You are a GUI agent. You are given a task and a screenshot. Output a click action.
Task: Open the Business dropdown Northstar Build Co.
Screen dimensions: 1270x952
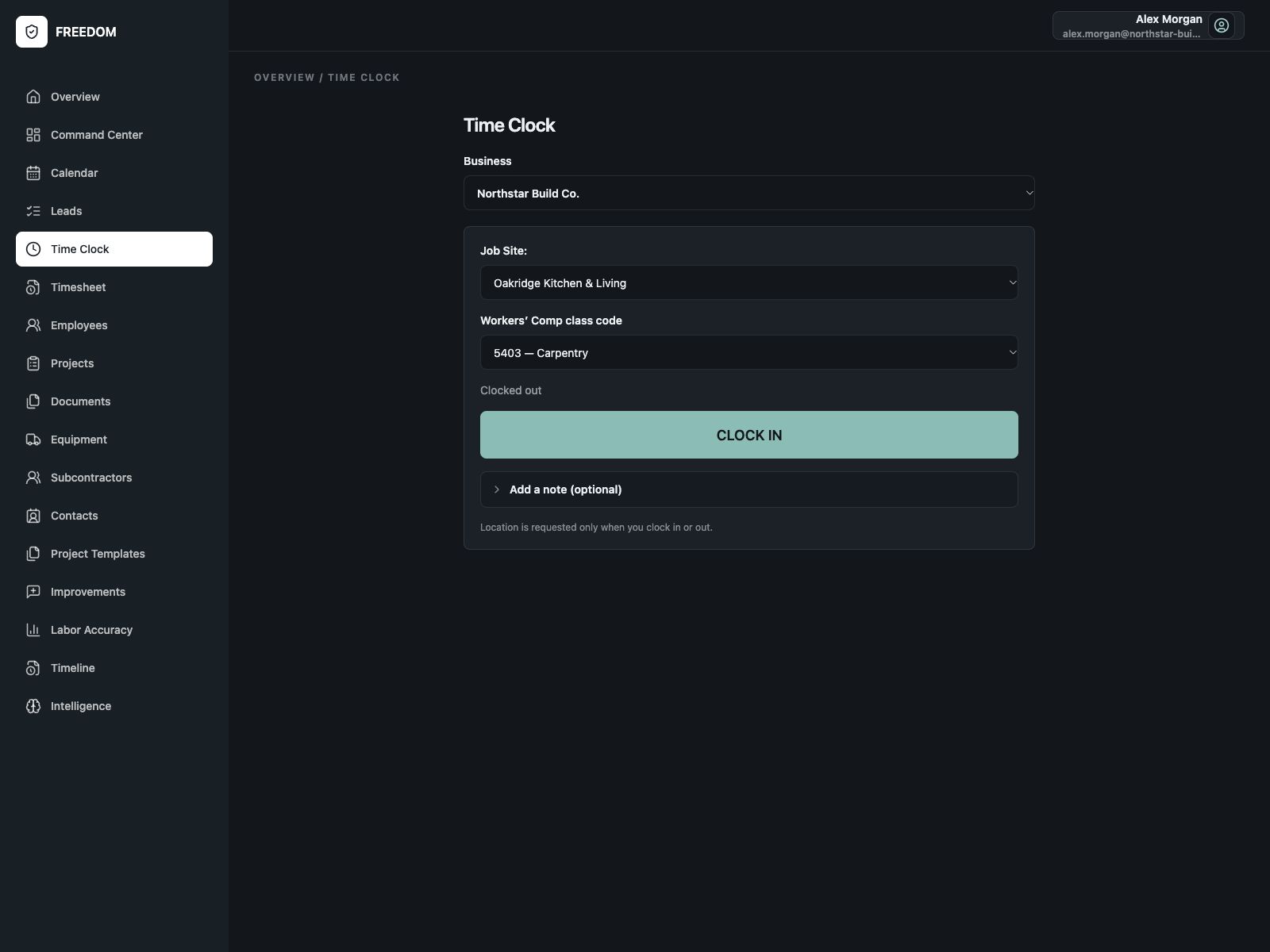(749, 193)
